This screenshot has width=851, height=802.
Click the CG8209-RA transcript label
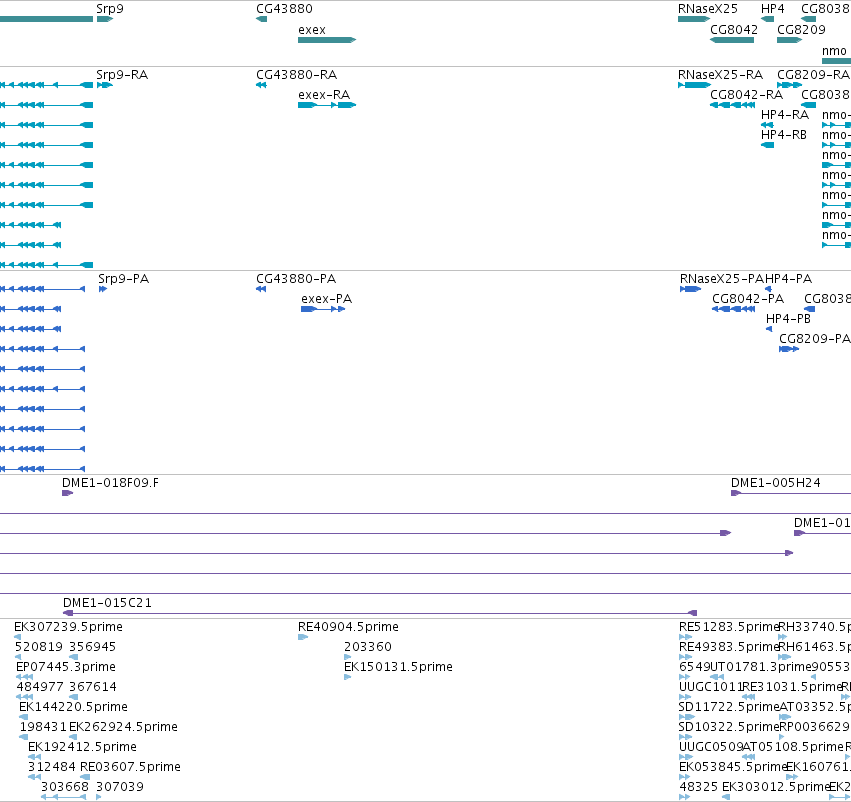[x=814, y=74]
